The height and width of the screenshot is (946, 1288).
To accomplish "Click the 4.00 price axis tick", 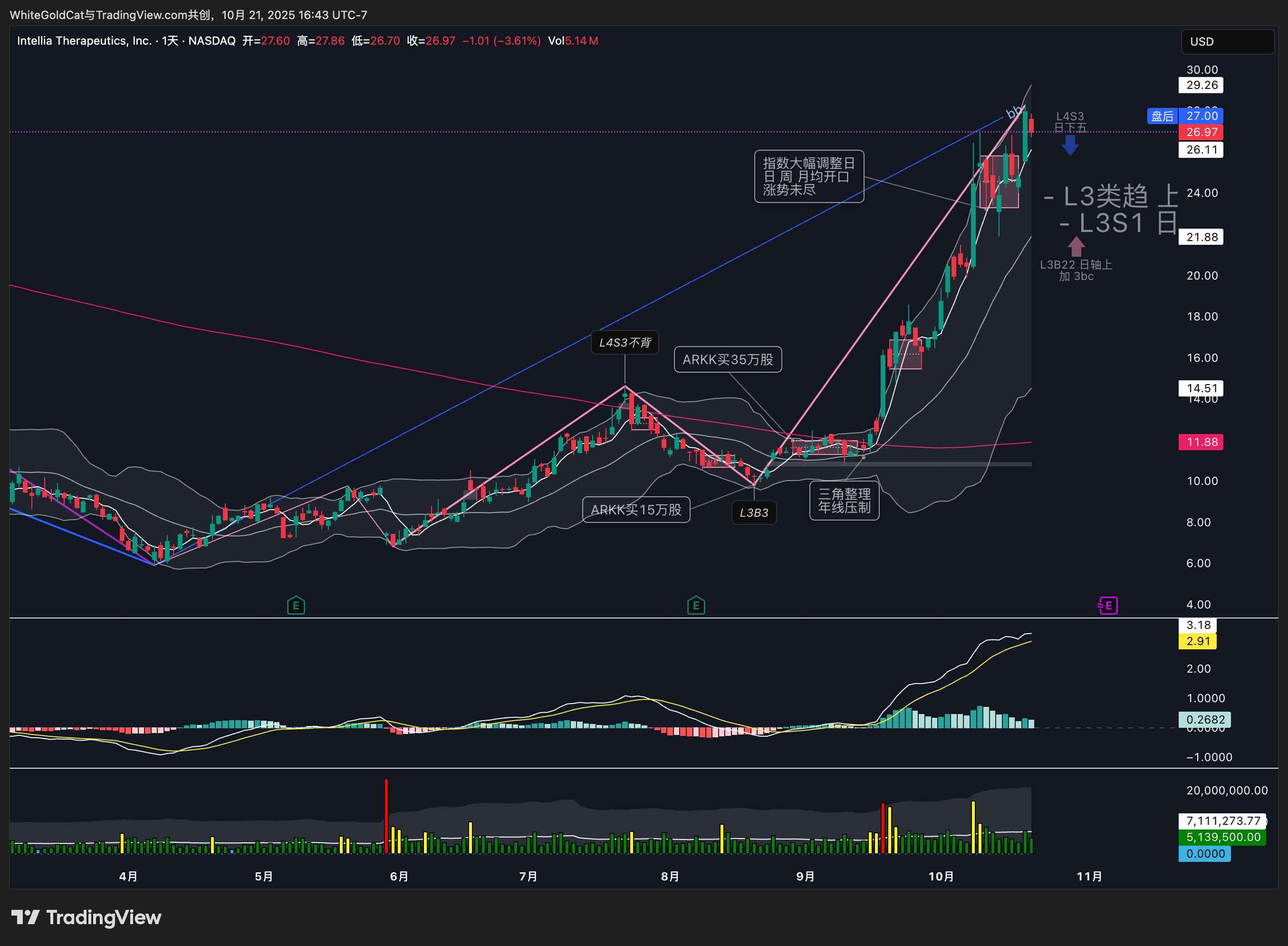I will click(x=1198, y=605).
